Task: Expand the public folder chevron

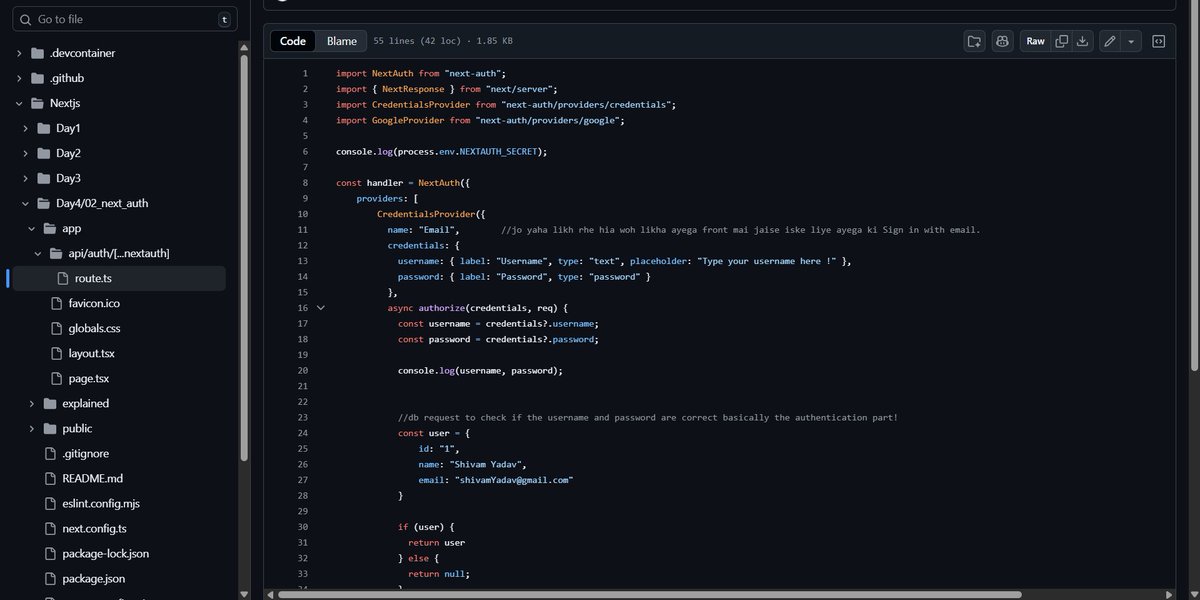Action: (31, 428)
